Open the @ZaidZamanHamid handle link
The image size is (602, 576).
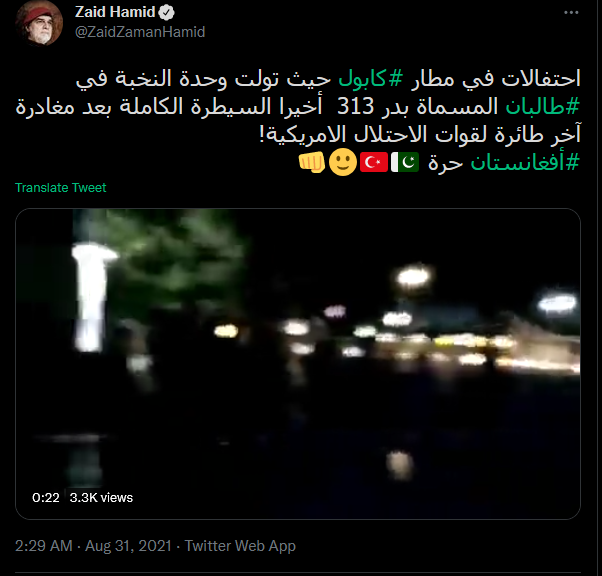coord(140,32)
